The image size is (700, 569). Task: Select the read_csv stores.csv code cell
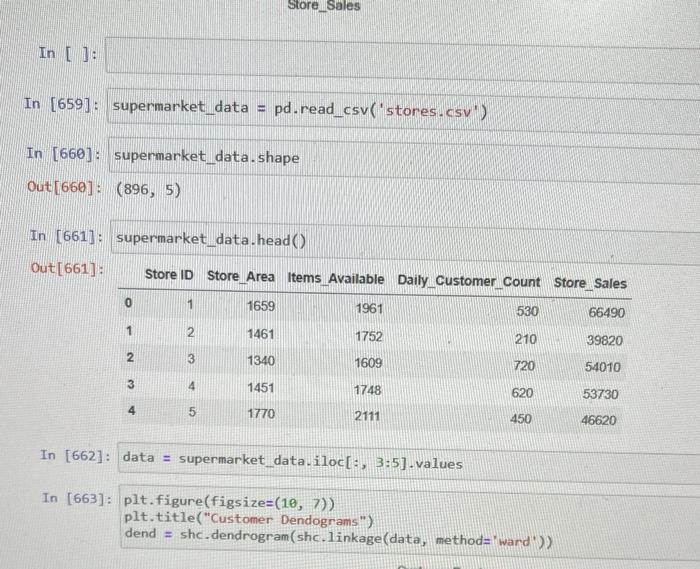[x=404, y=112]
